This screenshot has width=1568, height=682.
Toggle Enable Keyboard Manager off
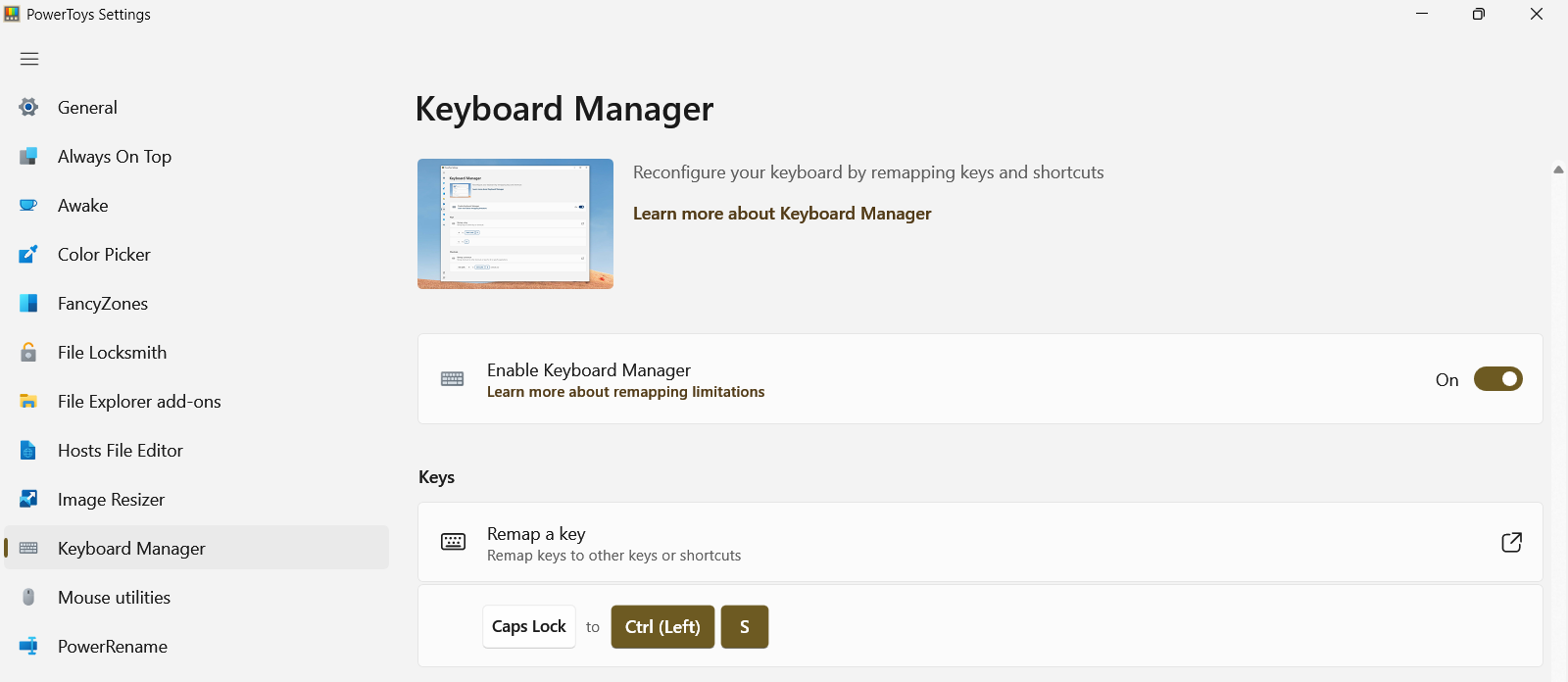click(x=1497, y=379)
